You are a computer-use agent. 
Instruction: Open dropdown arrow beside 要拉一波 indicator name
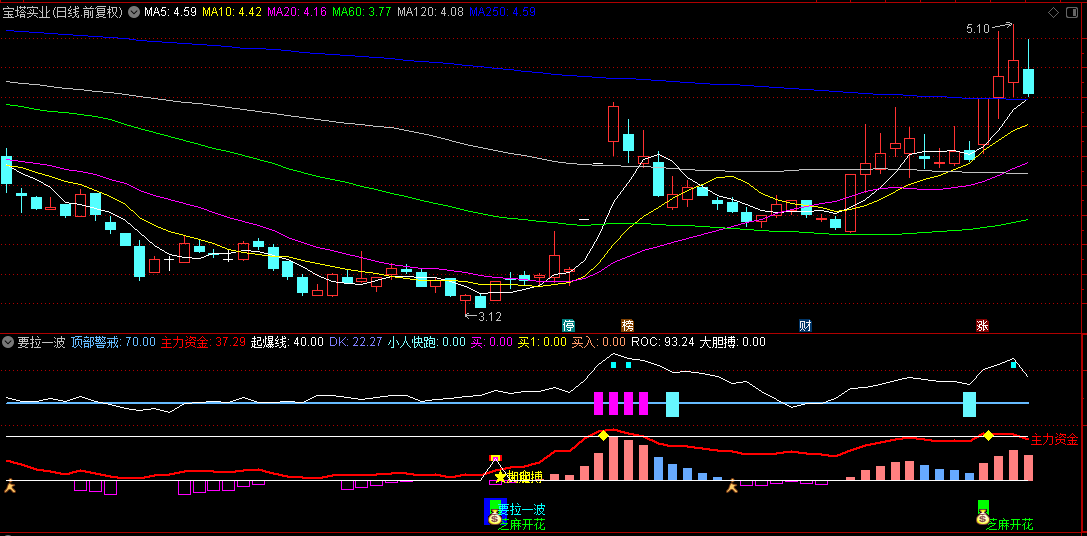(x=8, y=342)
